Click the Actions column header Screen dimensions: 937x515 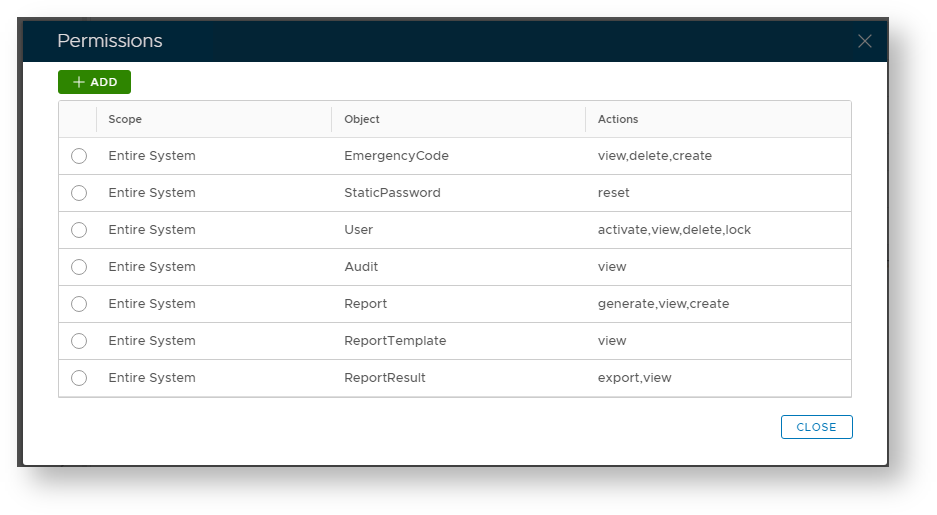[x=618, y=119]
